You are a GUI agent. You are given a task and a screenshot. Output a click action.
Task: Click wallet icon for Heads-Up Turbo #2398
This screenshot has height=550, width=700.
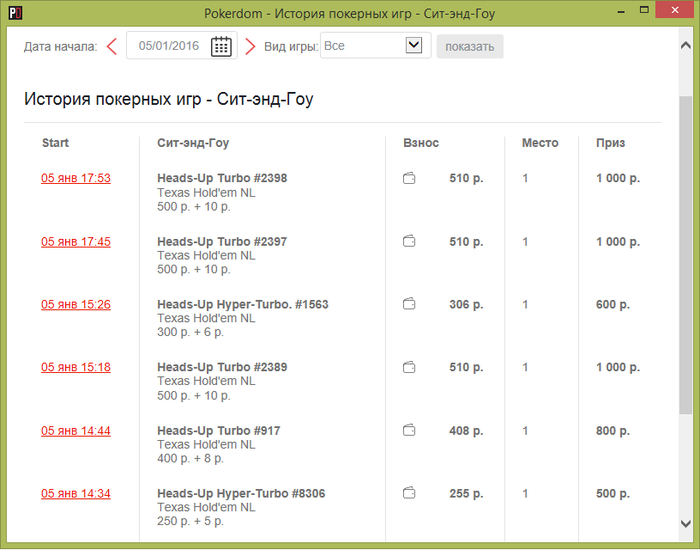[409, 178]
